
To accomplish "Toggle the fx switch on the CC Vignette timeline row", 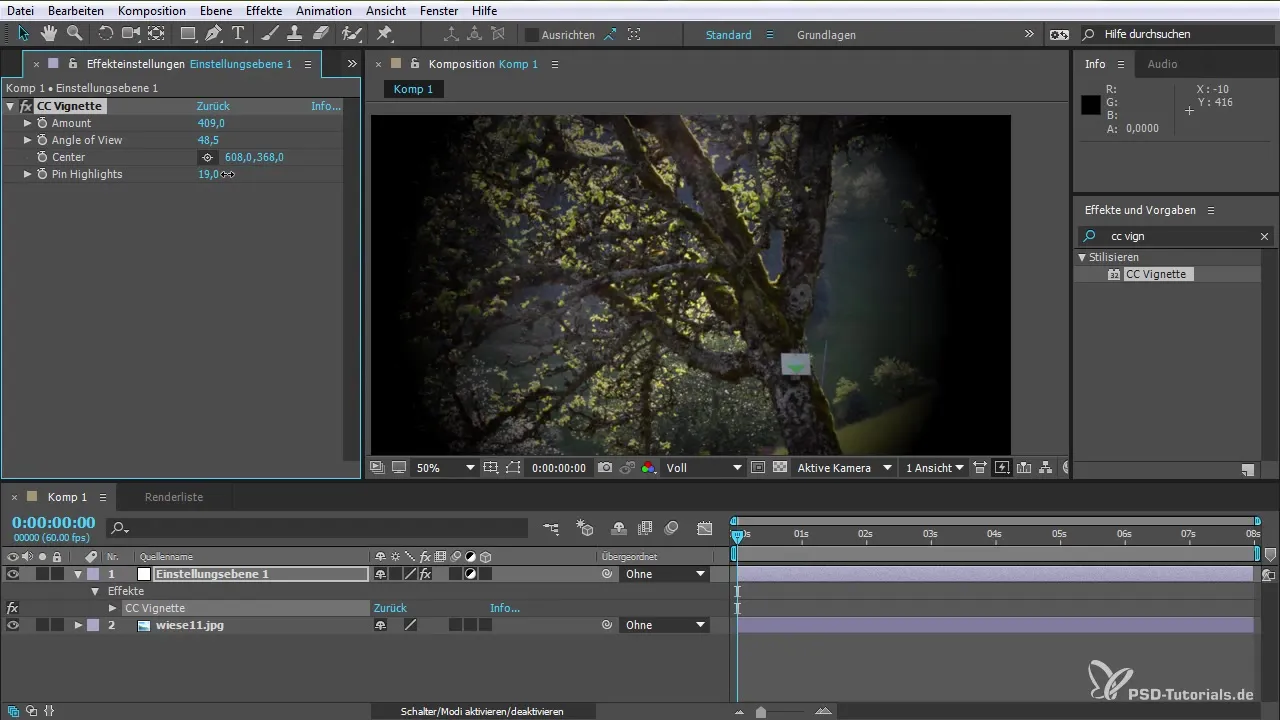I will click(x=13, y=608).
